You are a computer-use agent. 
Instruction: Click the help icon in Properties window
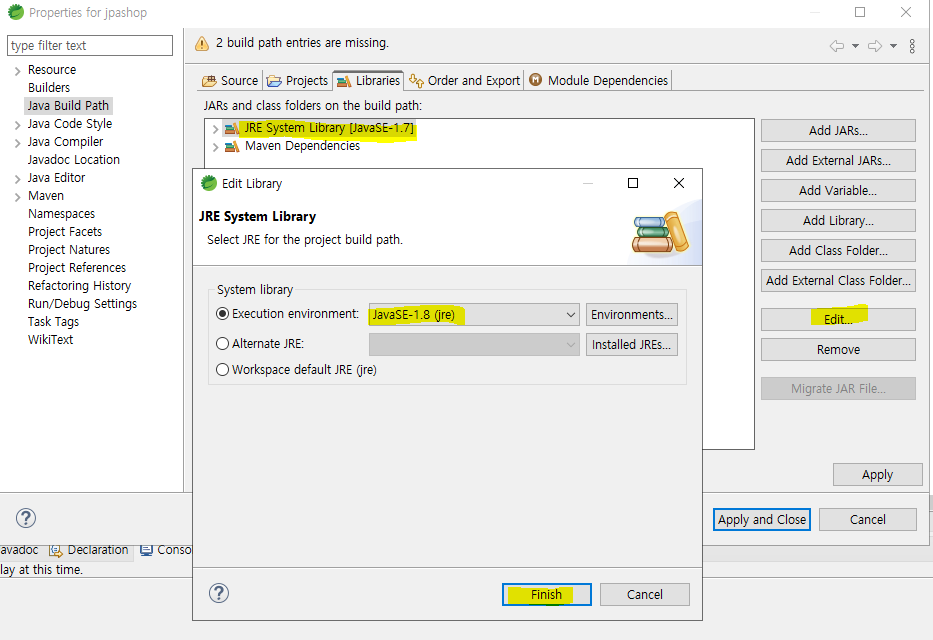[26, 518]
